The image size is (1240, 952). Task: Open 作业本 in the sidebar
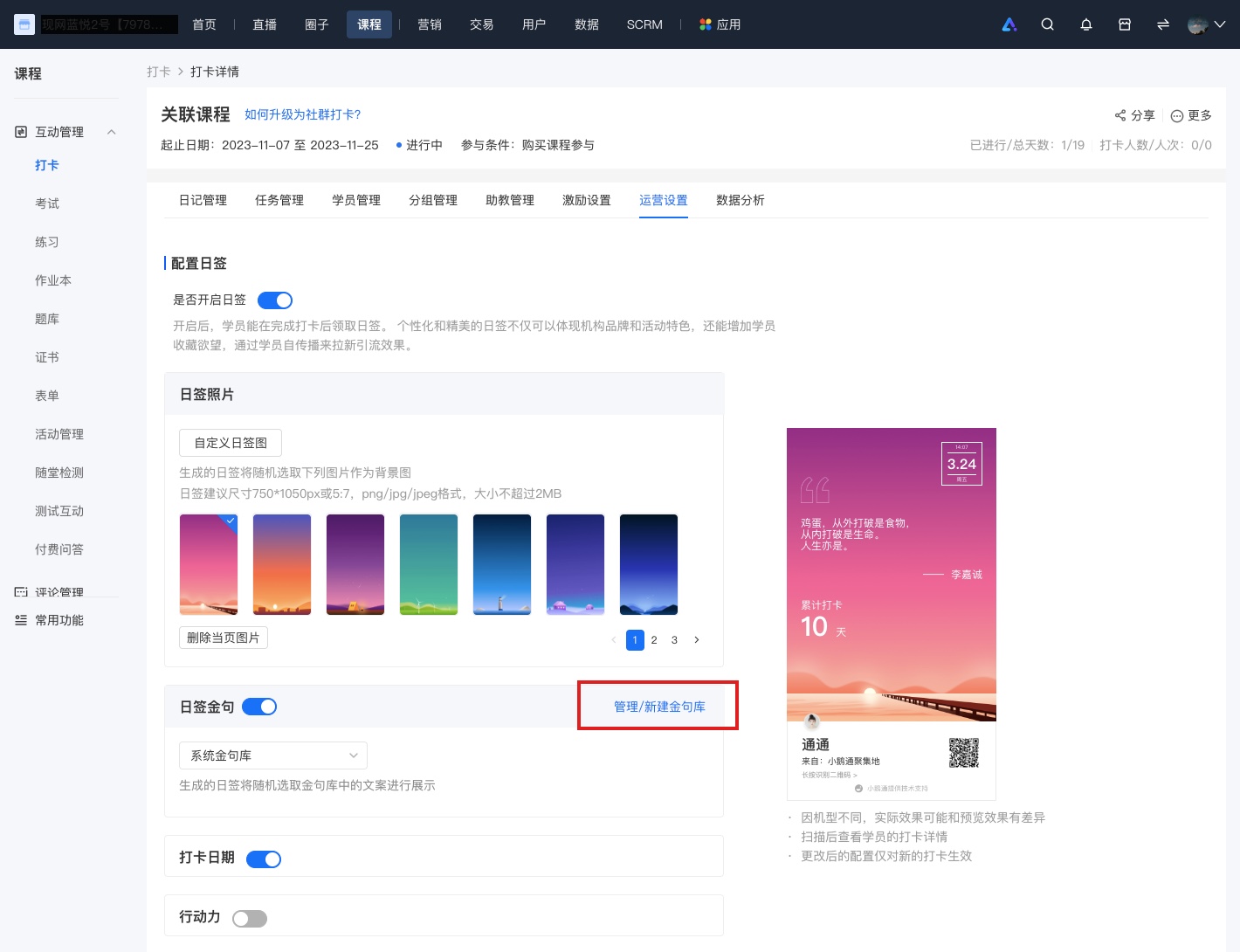click(53, 280)
